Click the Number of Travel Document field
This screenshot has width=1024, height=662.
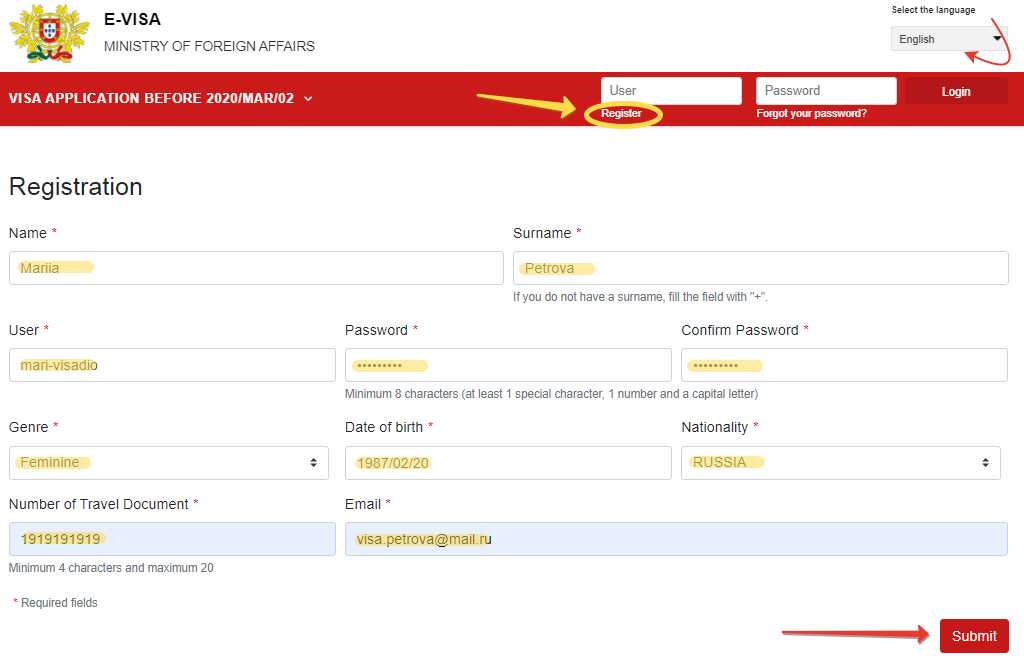pyautogui.click(x=172, y=539)
